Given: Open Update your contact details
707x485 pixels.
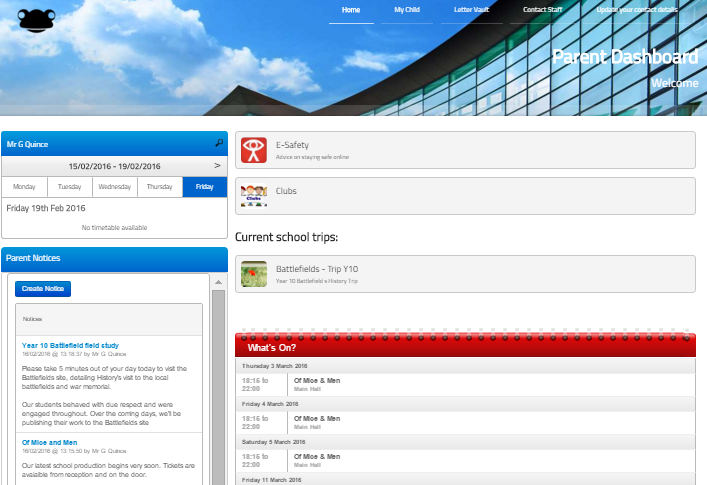Looking at the screenshot, I should (637, 10).
